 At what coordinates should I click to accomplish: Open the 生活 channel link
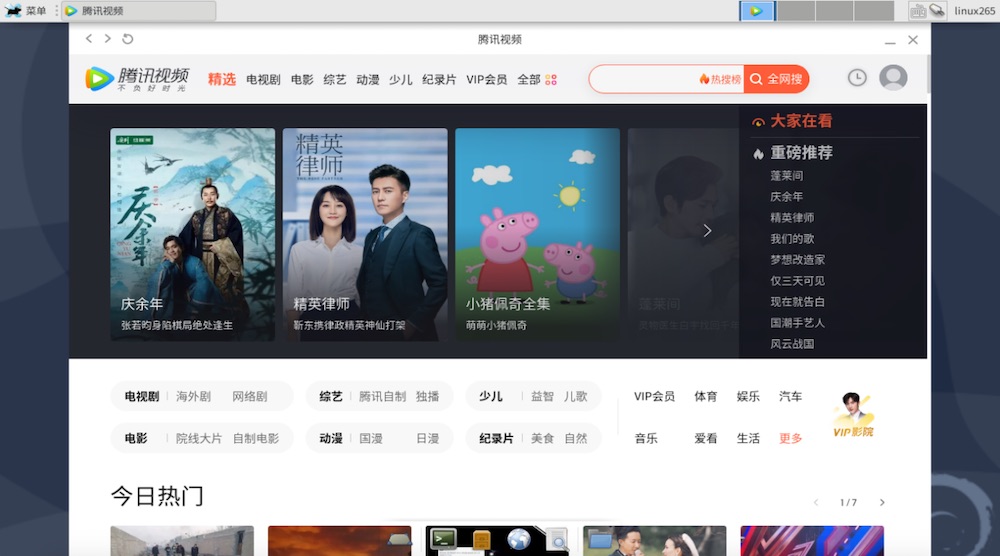748,439
